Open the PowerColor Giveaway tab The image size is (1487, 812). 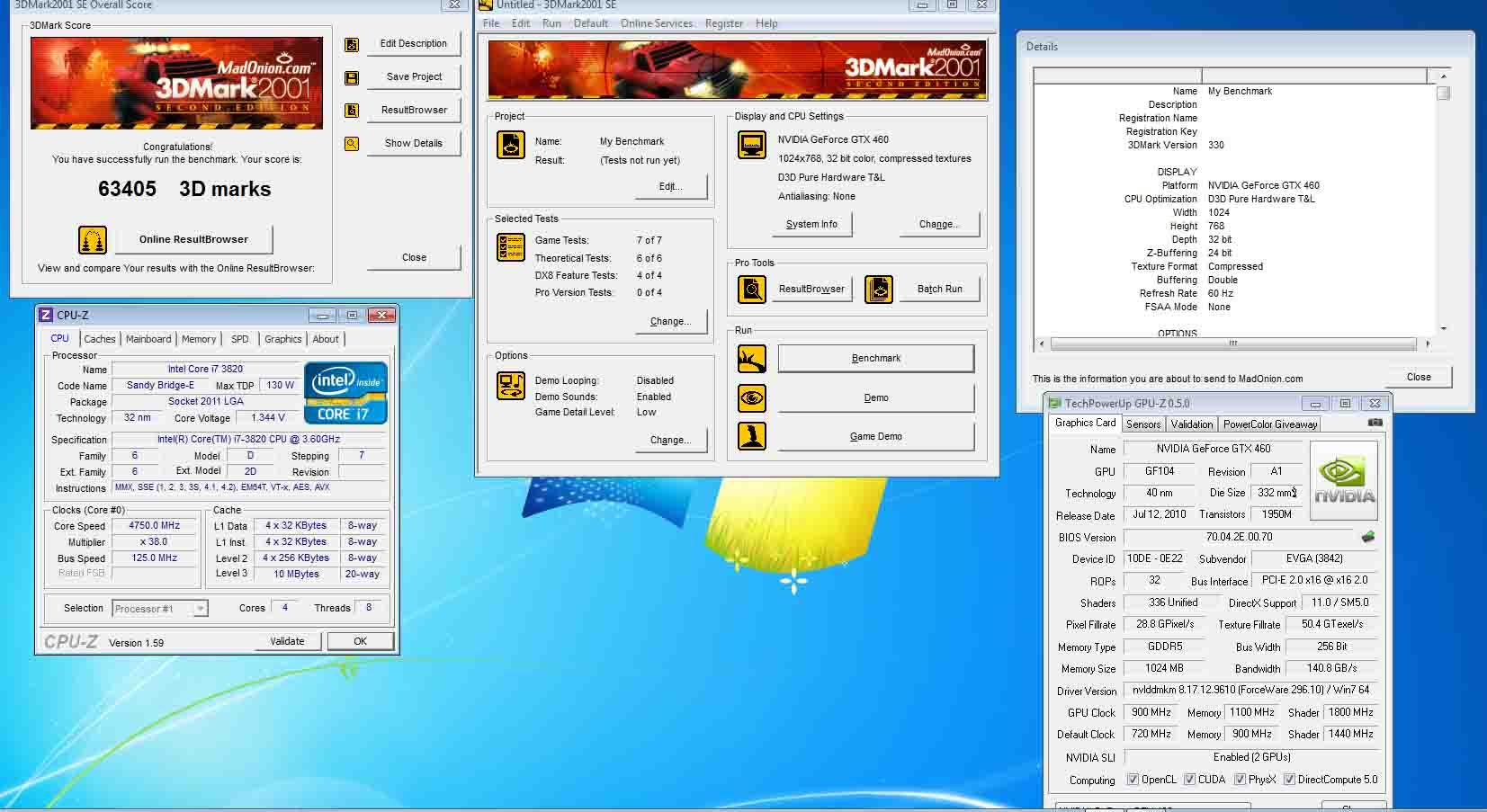click(1270, 424)
